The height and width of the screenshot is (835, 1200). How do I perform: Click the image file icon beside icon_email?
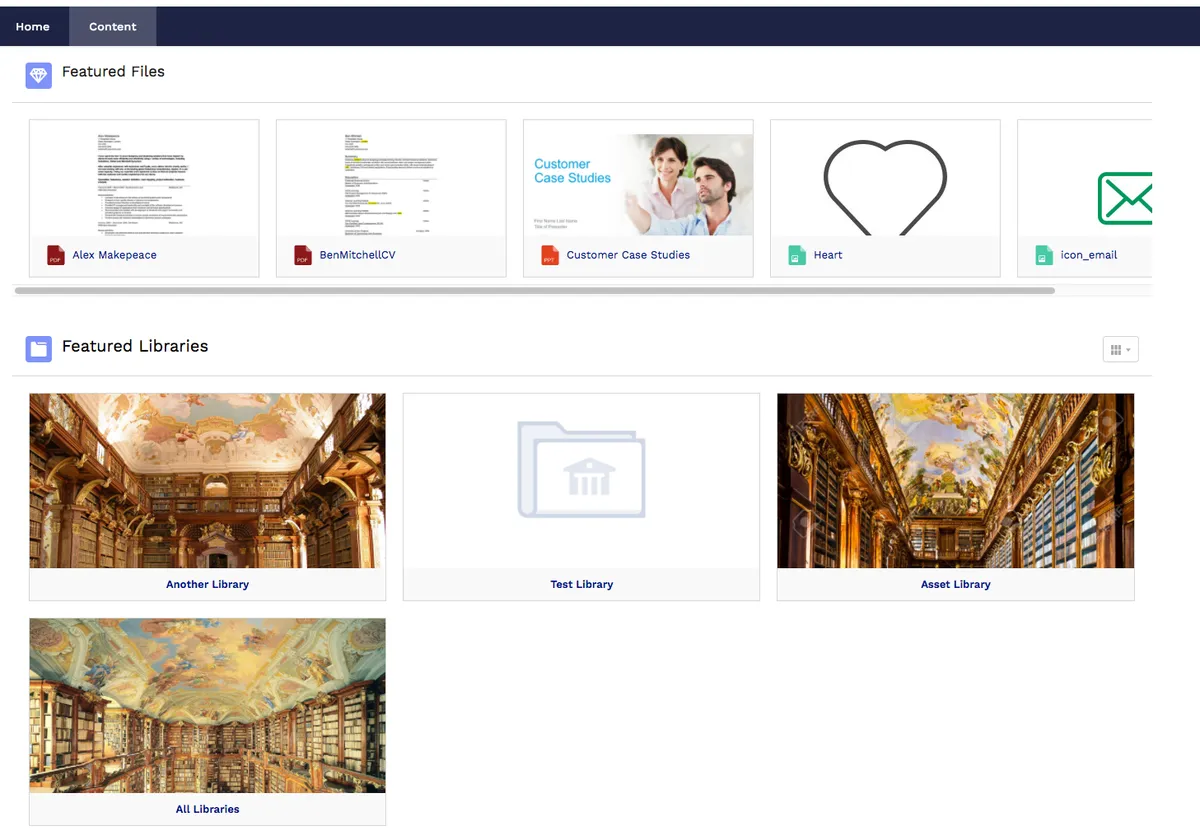[x=1043, y=255]
